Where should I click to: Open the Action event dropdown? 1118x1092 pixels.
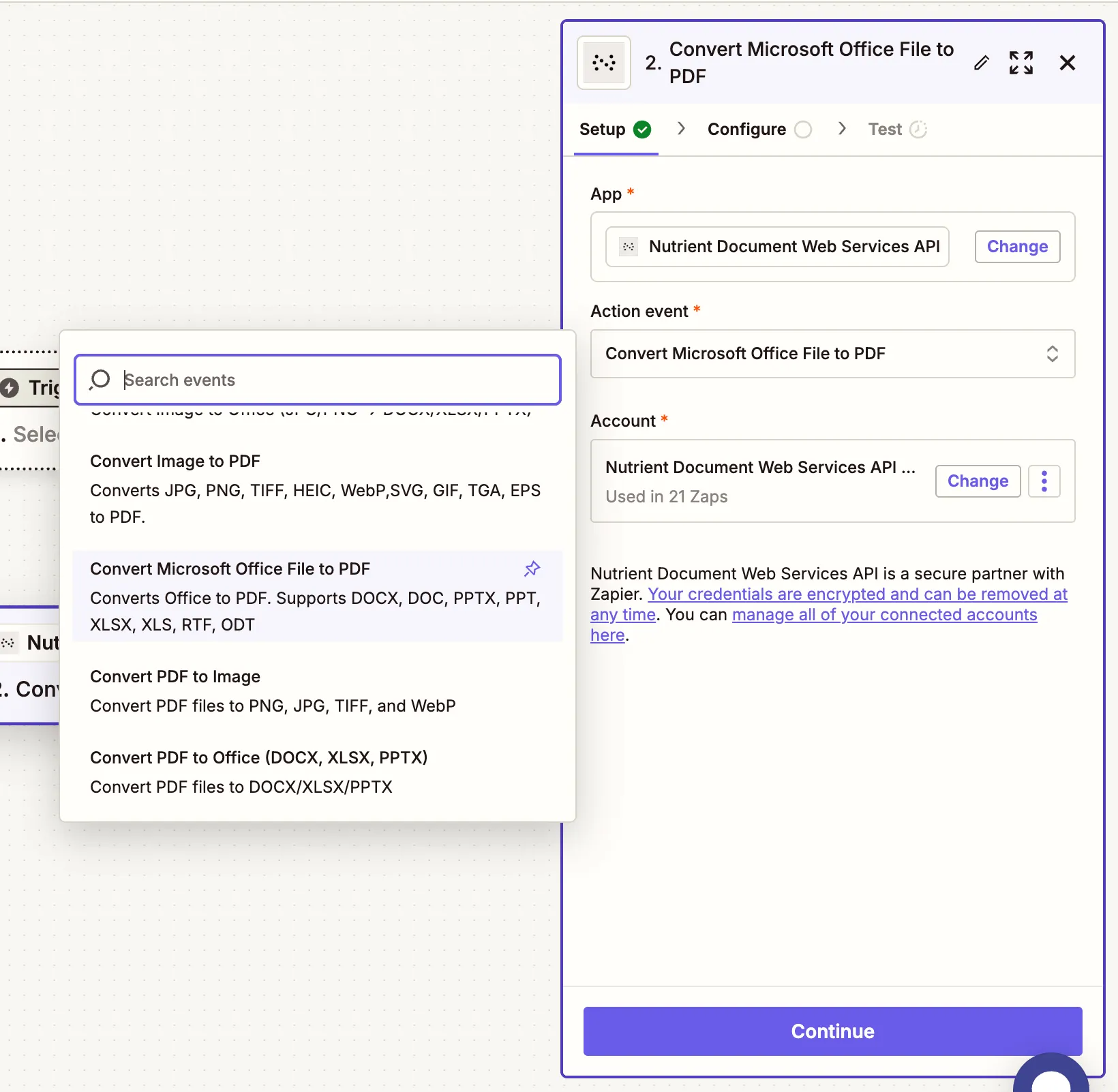pyautogui.click(x=832, y=354)
